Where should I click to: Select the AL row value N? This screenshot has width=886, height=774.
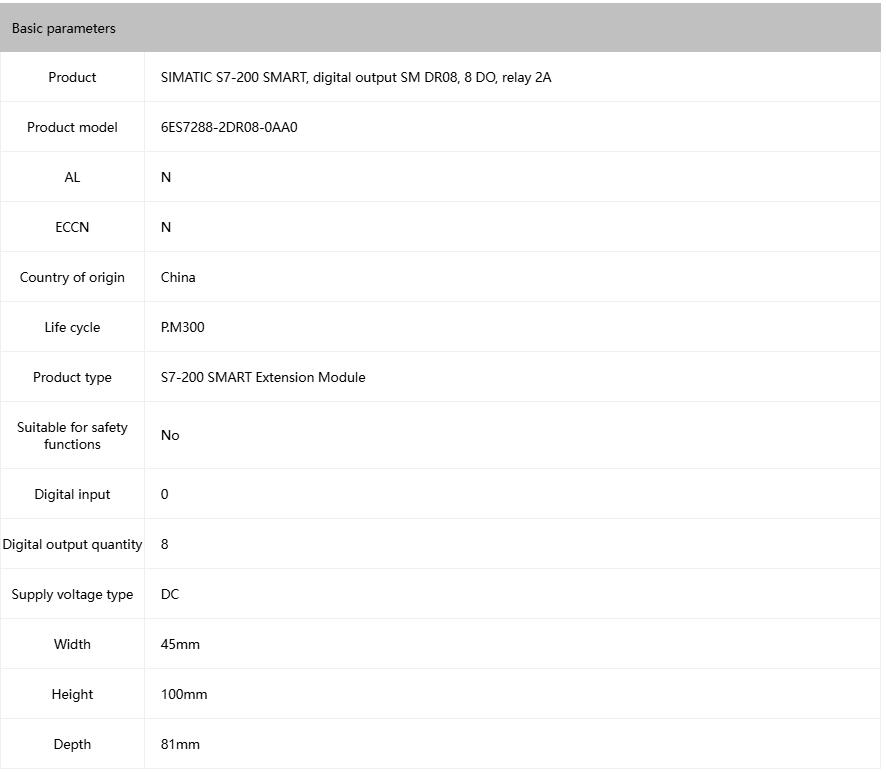click(166, 177)
